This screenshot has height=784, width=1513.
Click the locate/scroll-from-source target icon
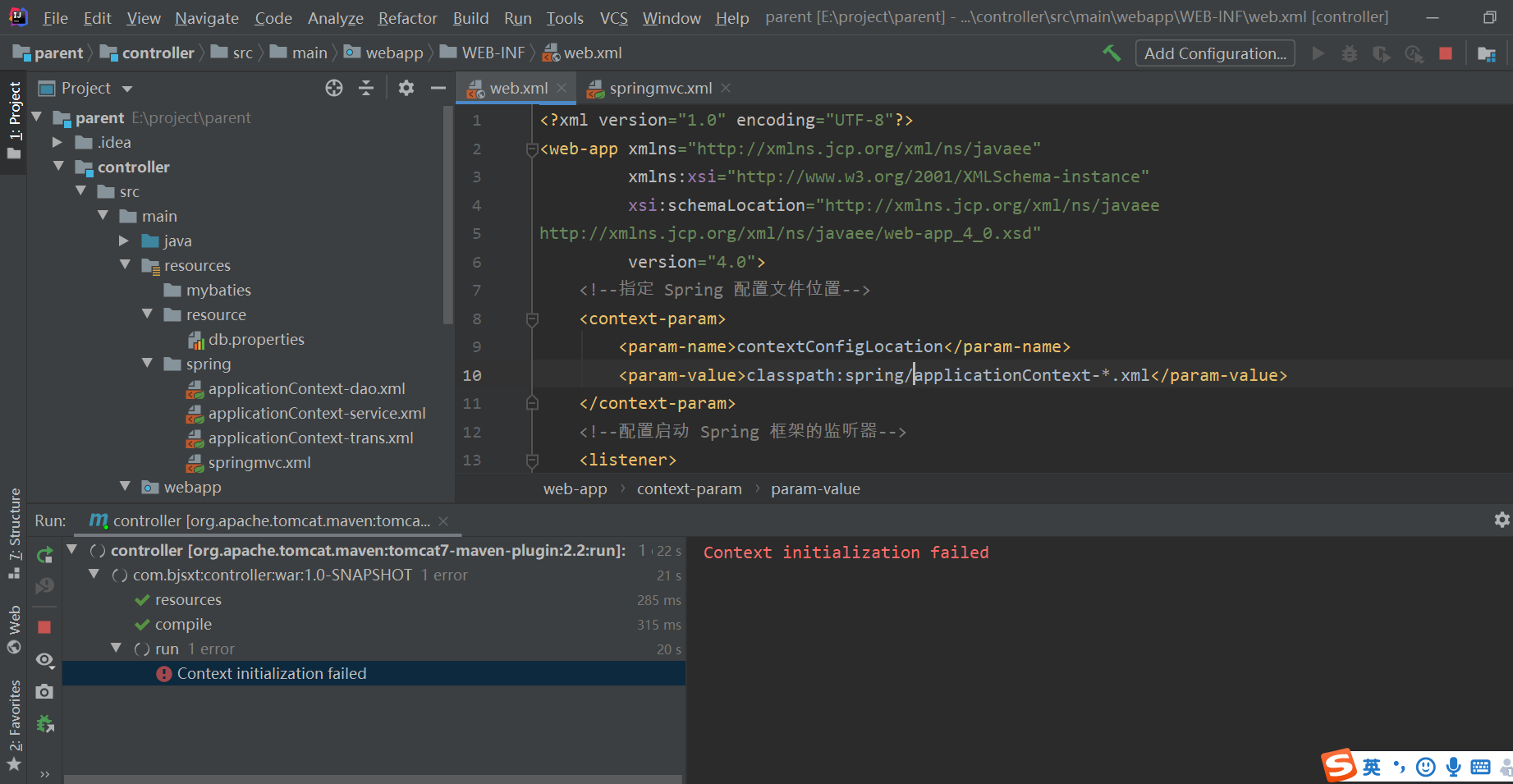334,88
